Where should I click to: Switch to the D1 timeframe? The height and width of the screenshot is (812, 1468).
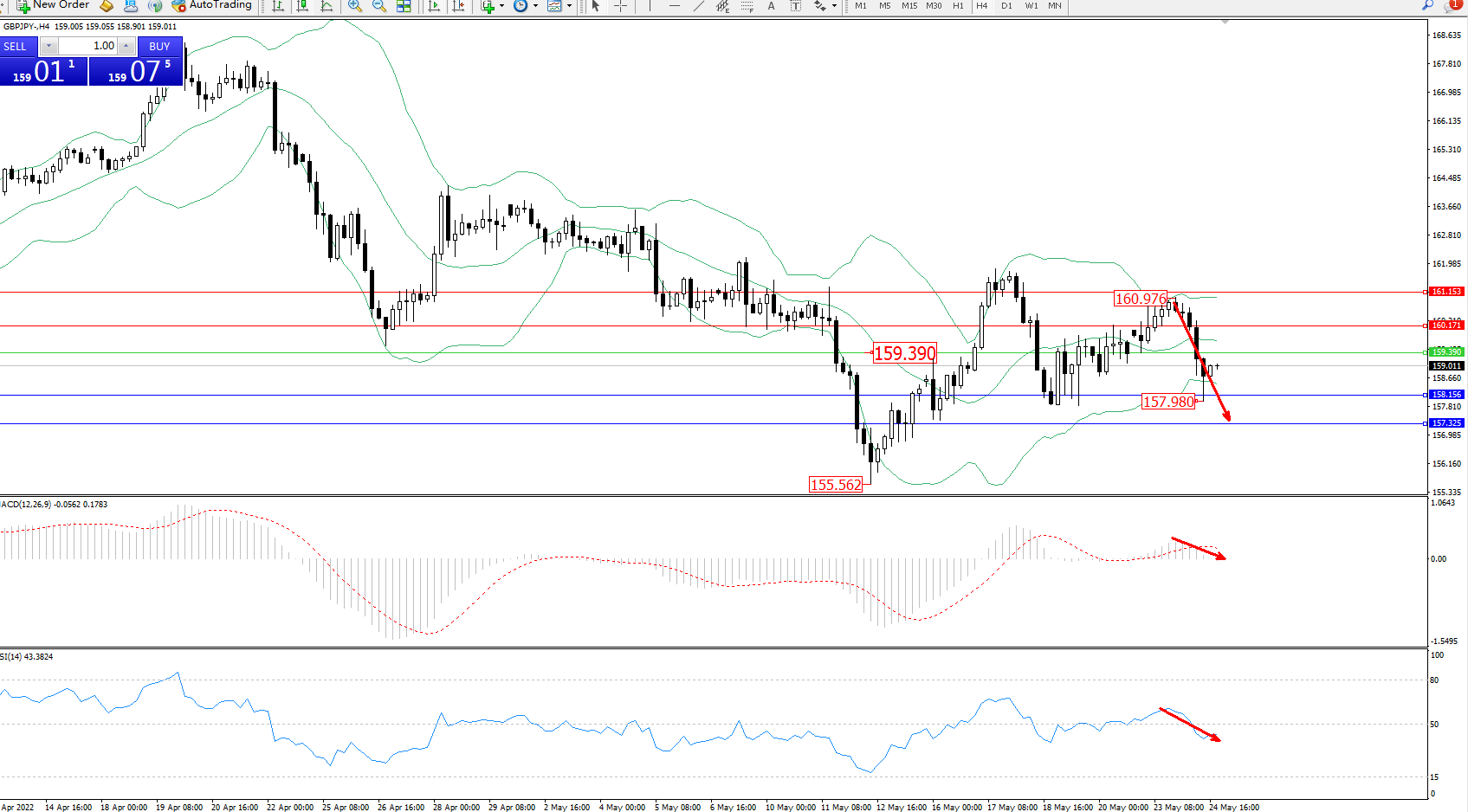click(1006, 6)
